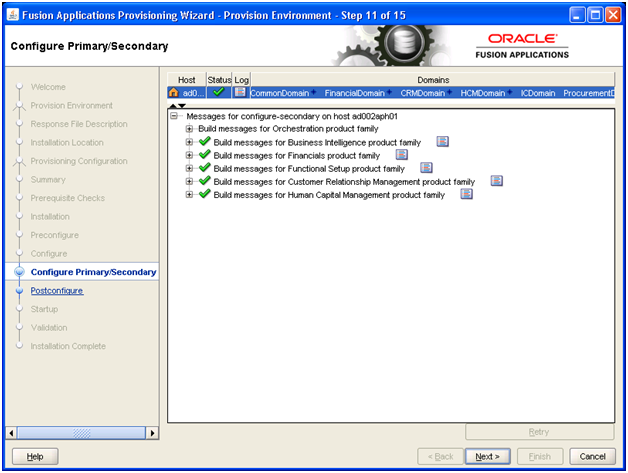Click ICDomain in the Domains cell
The image size is (628, 473).
[x=538, y=93]
